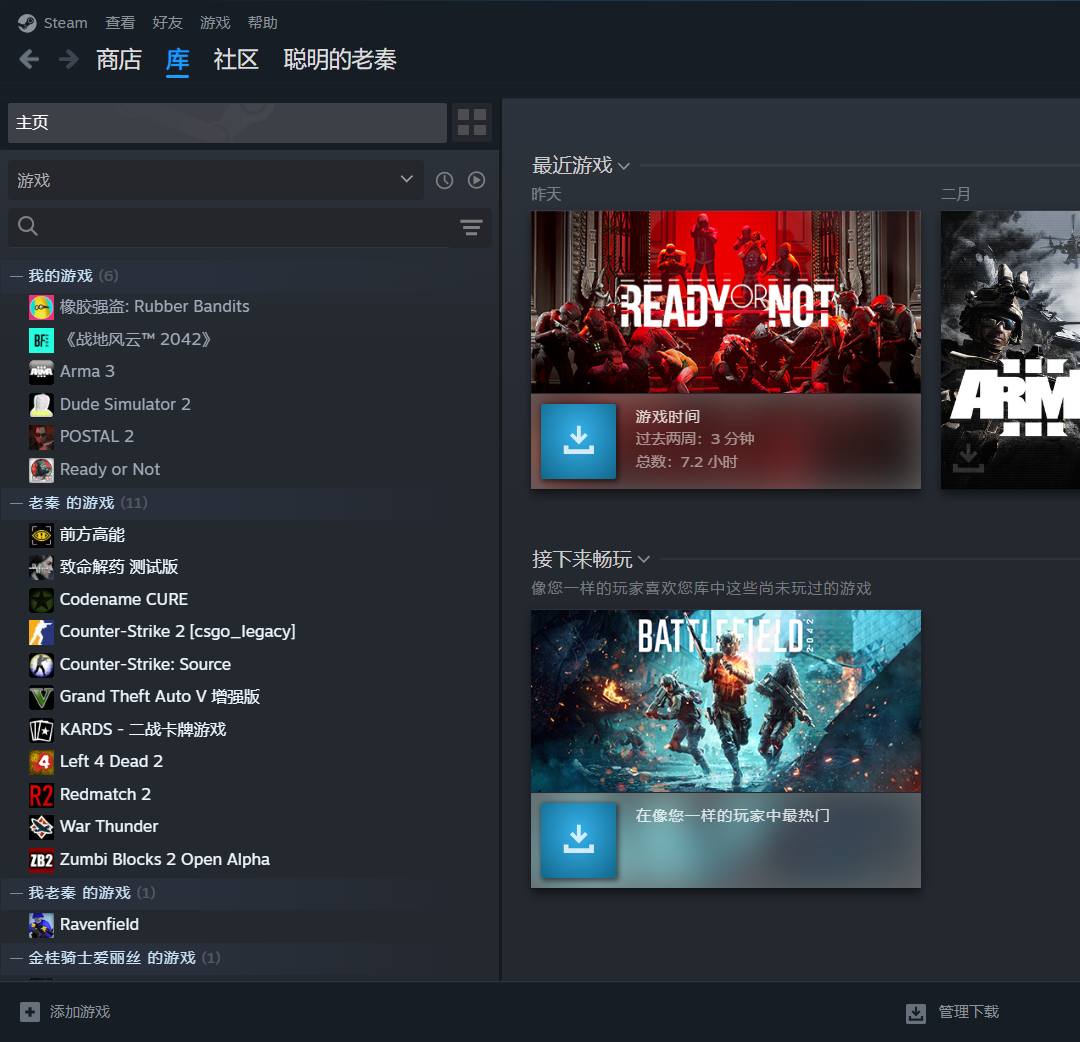The width and height of the screenshot is (1080, 1042).
Task: Click the Grand Theft Auto V icon
Action: coord(41,697)
